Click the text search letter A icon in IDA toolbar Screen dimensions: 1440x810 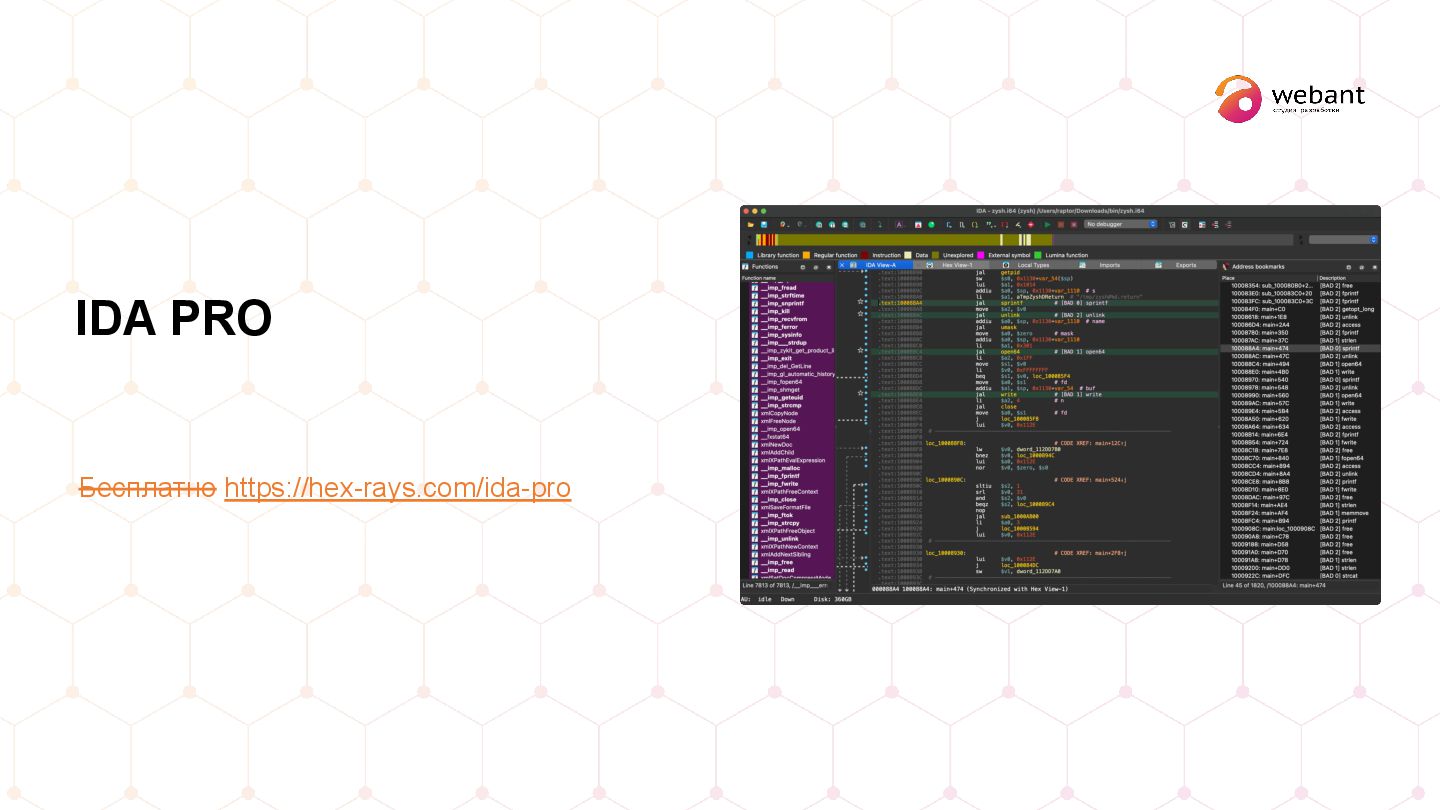point(899,225)
